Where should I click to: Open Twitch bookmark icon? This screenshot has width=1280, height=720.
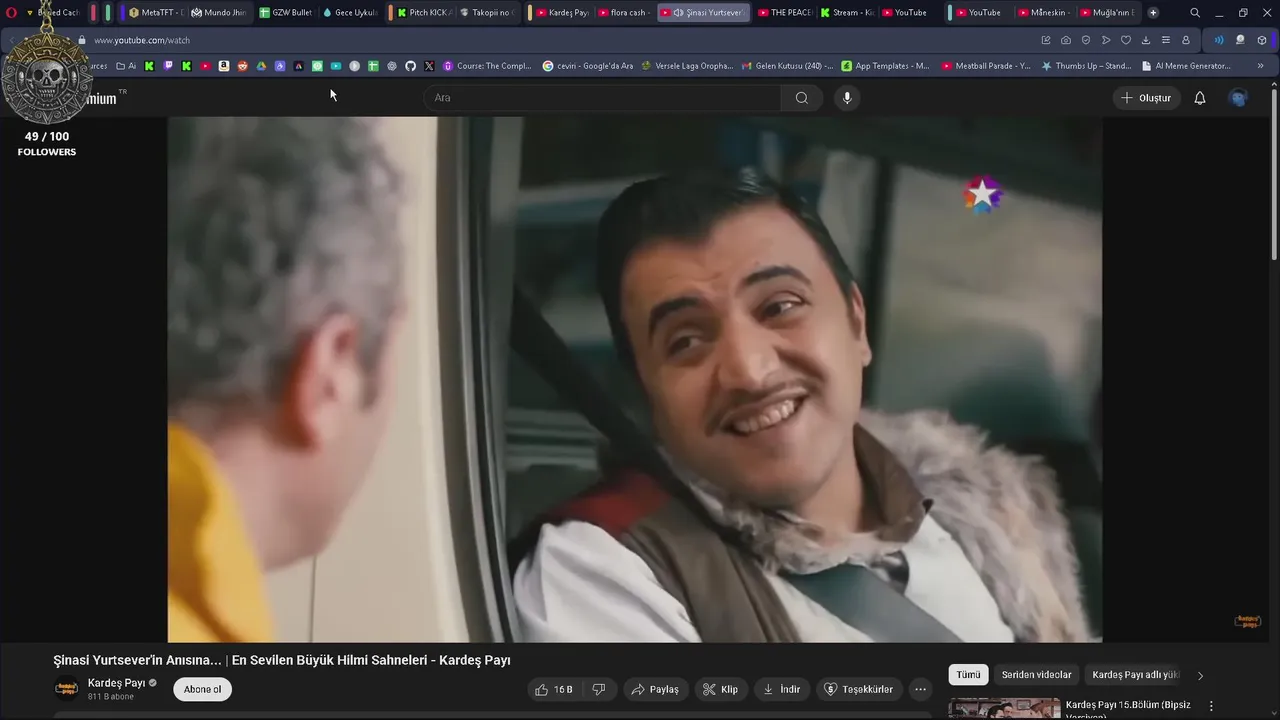pyautogui.click(x=168, y=66)
